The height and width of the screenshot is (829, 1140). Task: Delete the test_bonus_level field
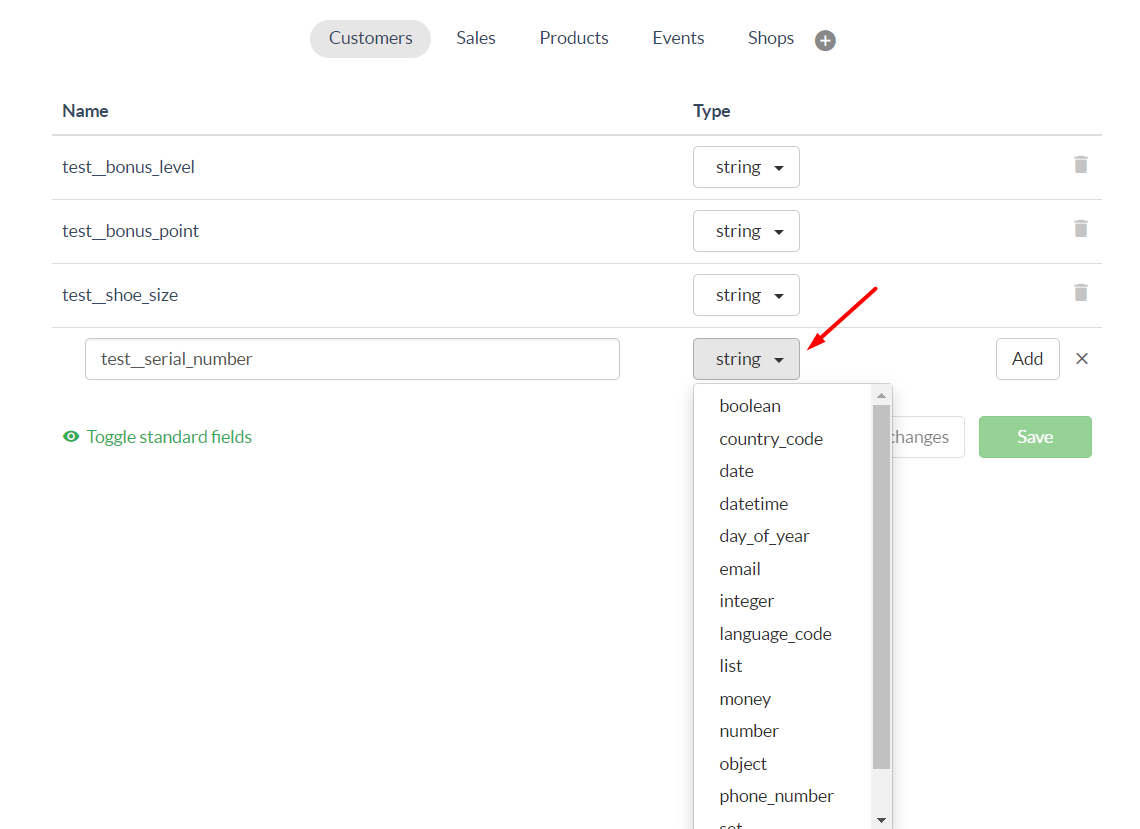click(x=1080, y=165)
